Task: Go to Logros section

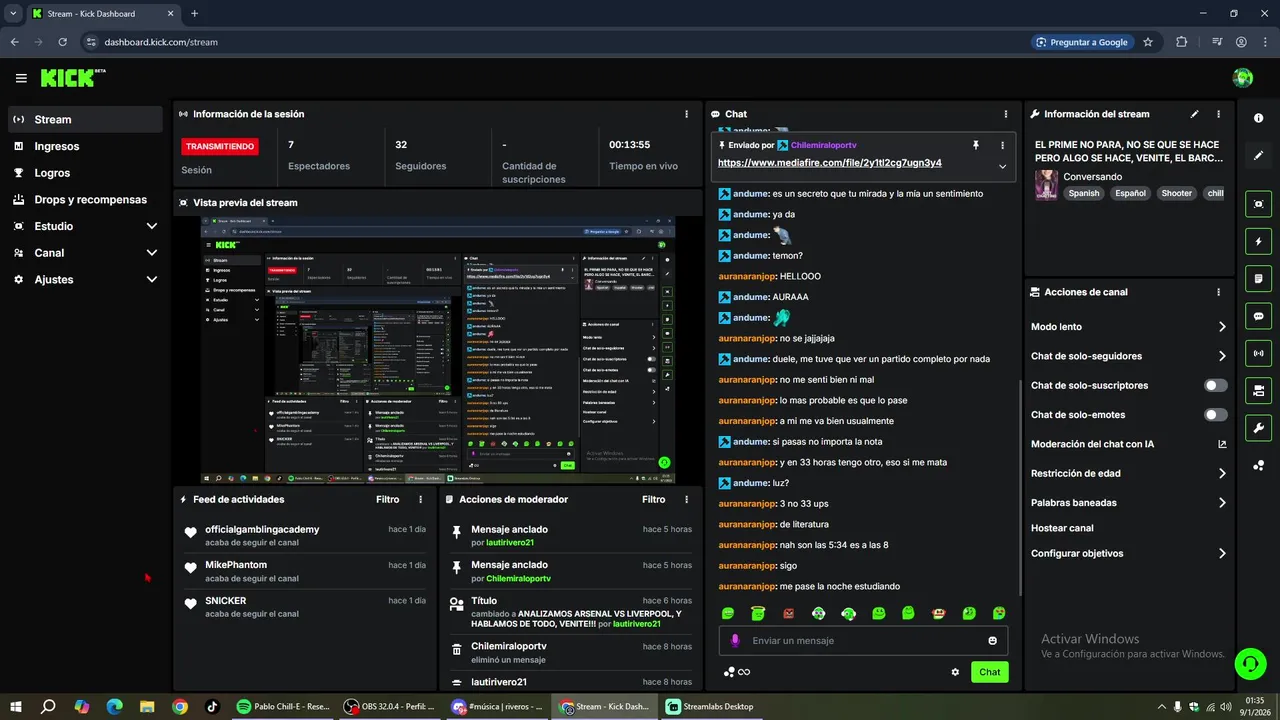Action: click(85, 173)
